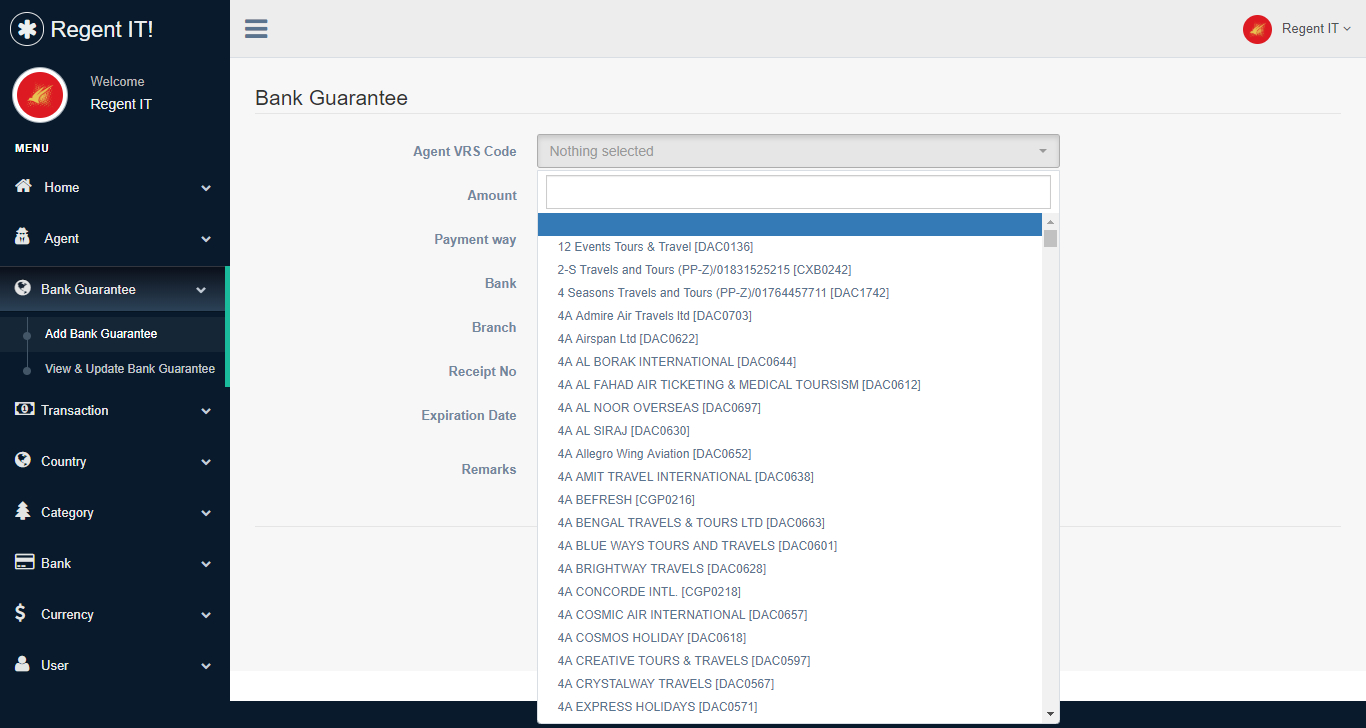Select 4A BRIGHTWAY TRAVELS [DAC0628]
This screenshot has width=1366, height=728.
(x=790, y=569)
